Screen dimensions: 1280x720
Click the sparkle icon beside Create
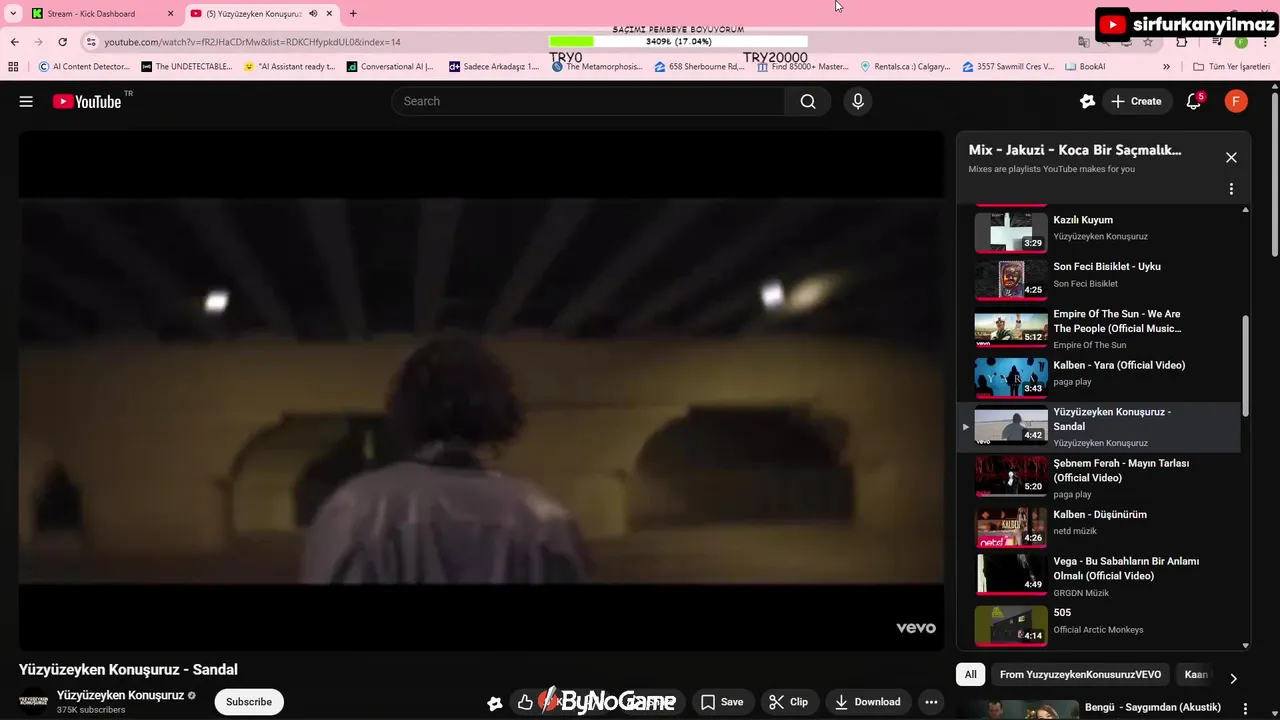[x=1088, y=101]
